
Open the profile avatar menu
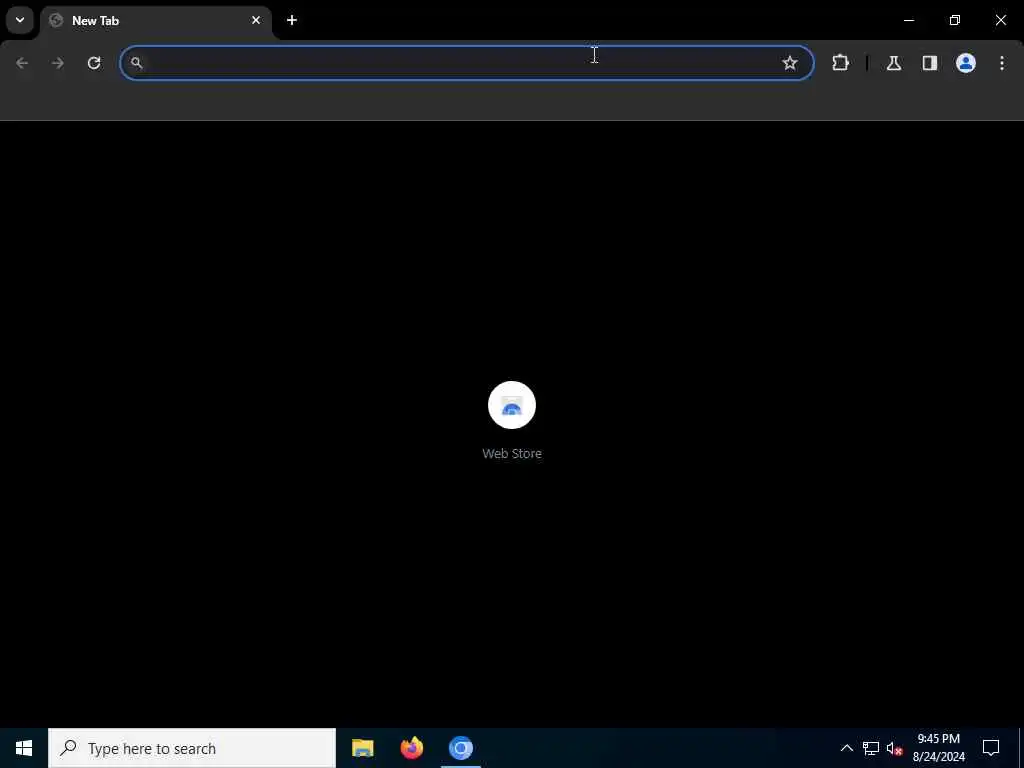[966, 63]
